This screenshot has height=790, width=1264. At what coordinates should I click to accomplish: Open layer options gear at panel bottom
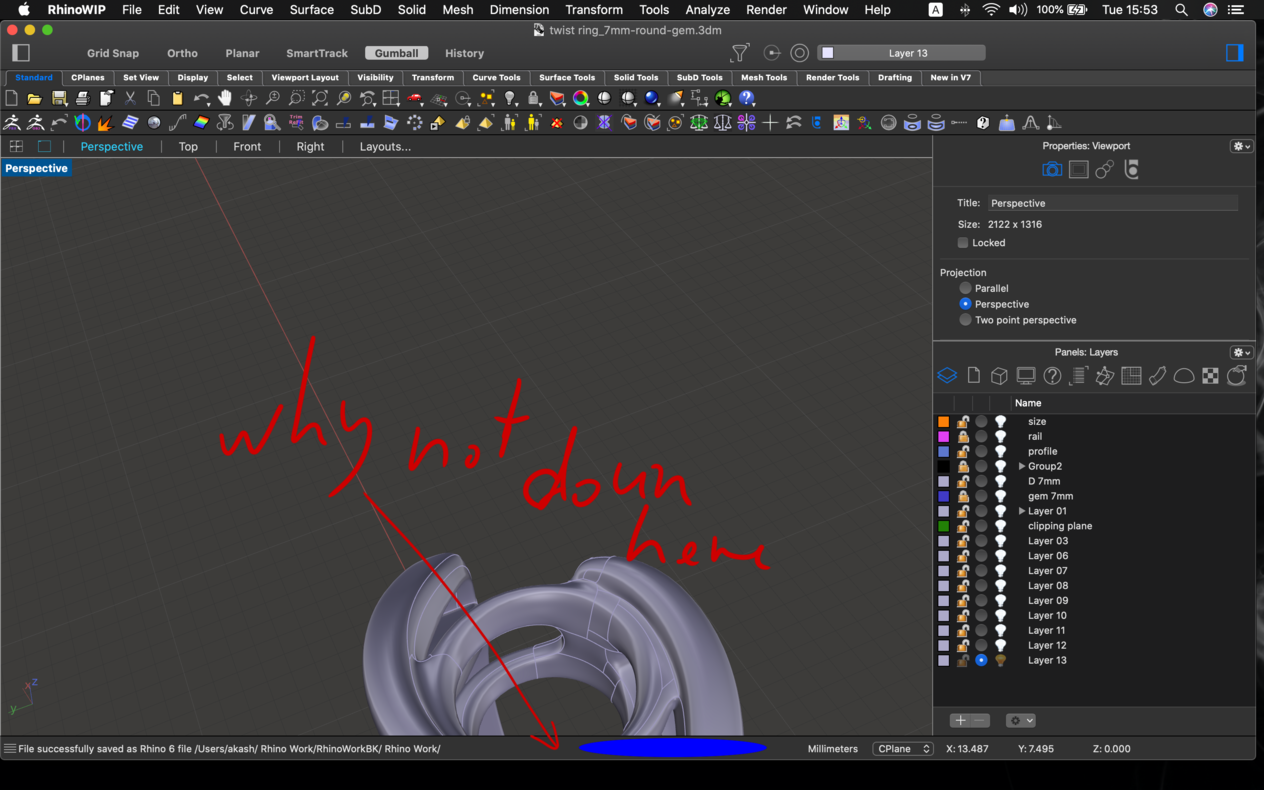[1020, 720]
